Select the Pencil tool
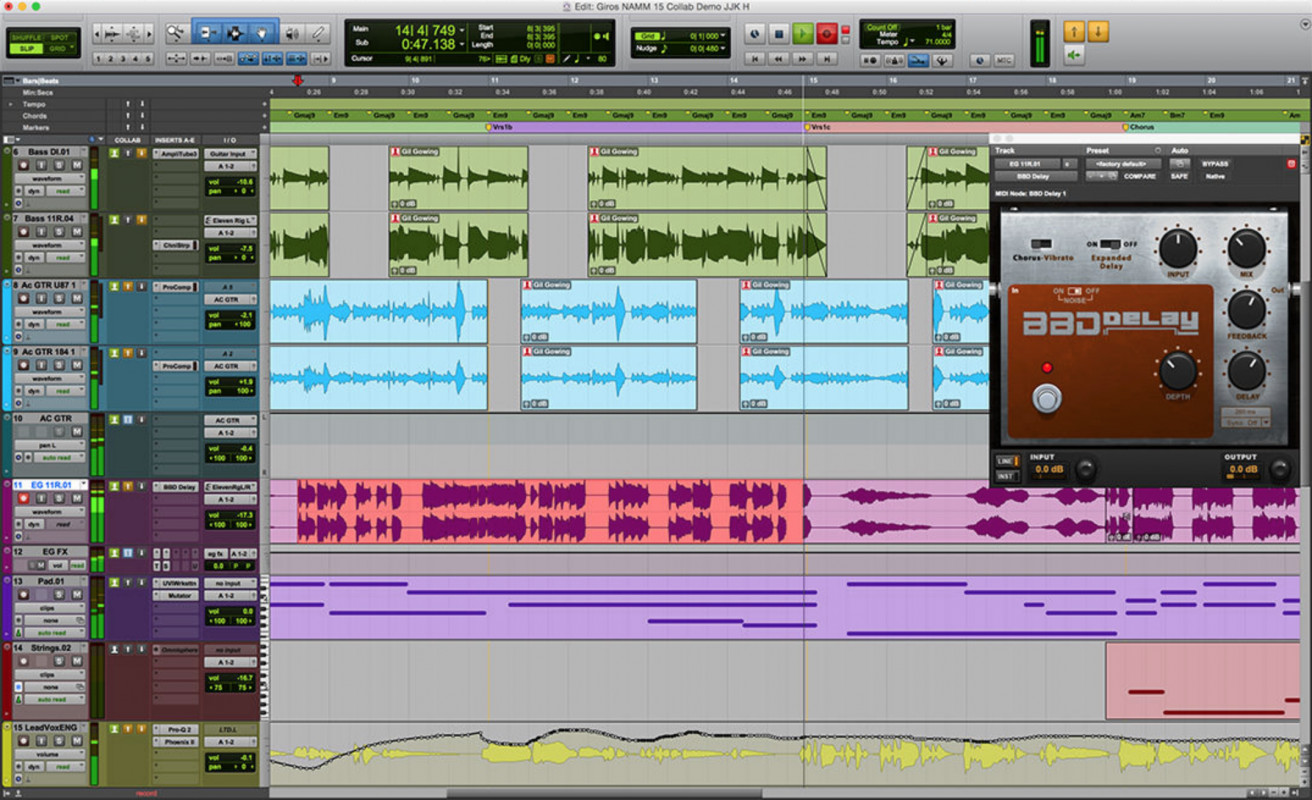The height and width of the screenshot is (800, 1312). coord(319,32)
